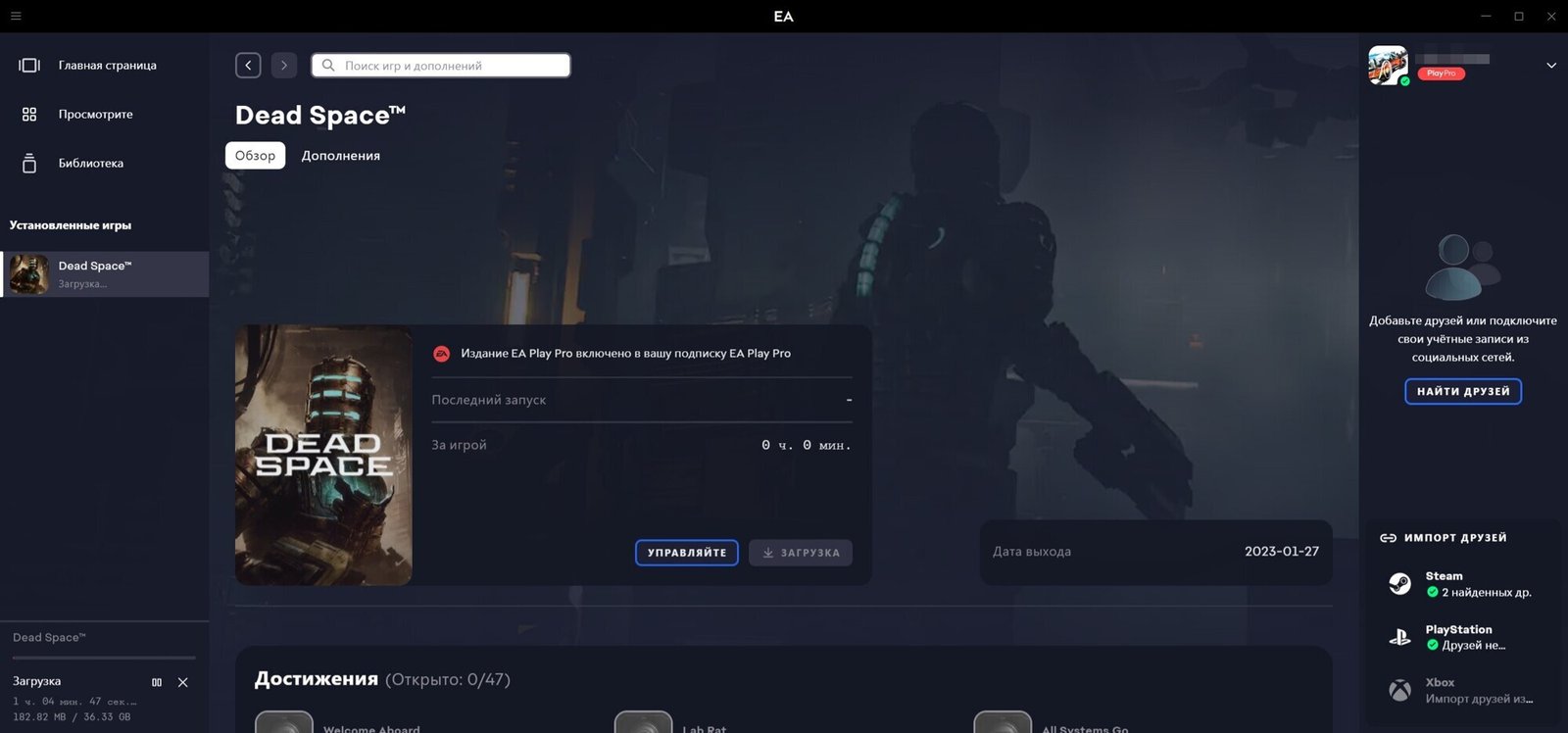This screenshot has width=1568, height=733.
Task: Click the Последний запуск label
Action: pos(489,400)
